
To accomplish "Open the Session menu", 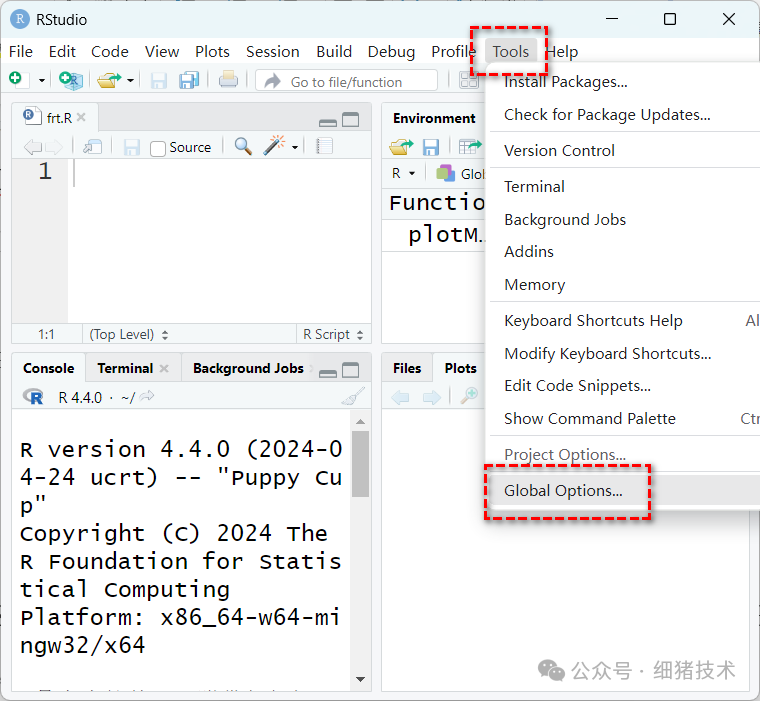I will point(272,51).
